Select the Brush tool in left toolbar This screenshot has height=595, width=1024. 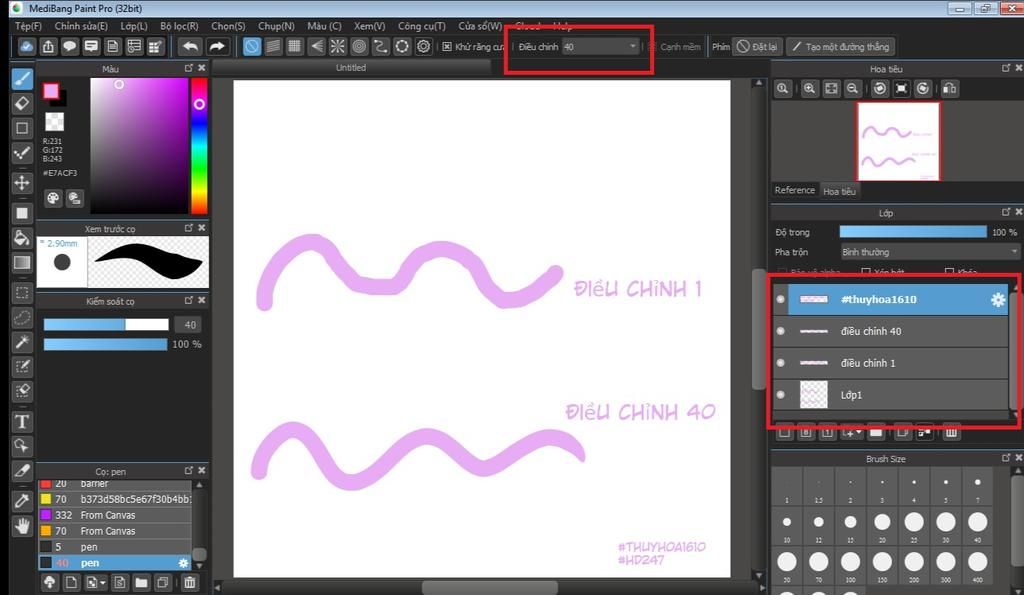(x=22, y=79)
